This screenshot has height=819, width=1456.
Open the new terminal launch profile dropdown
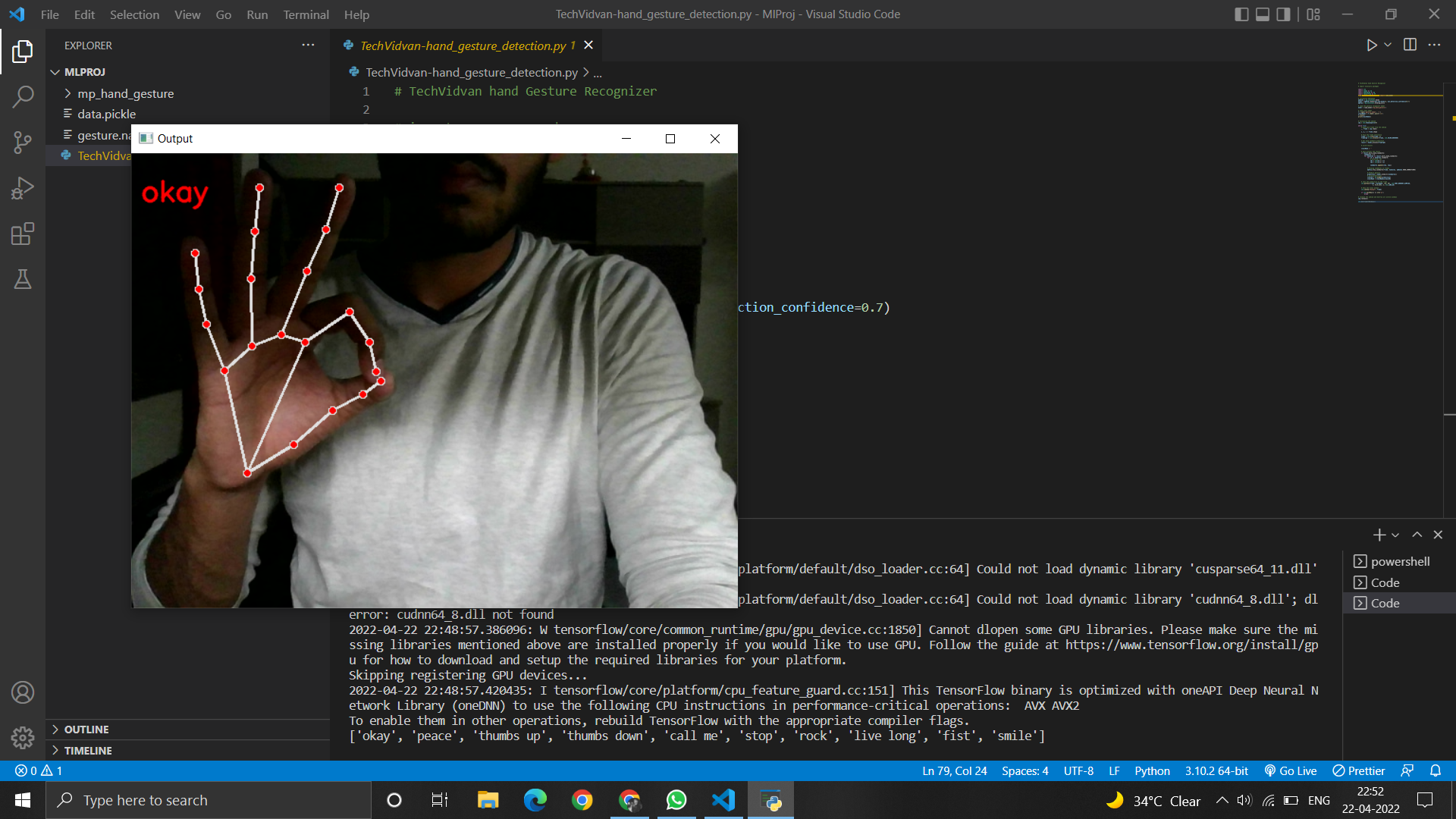coord(1395,535)
